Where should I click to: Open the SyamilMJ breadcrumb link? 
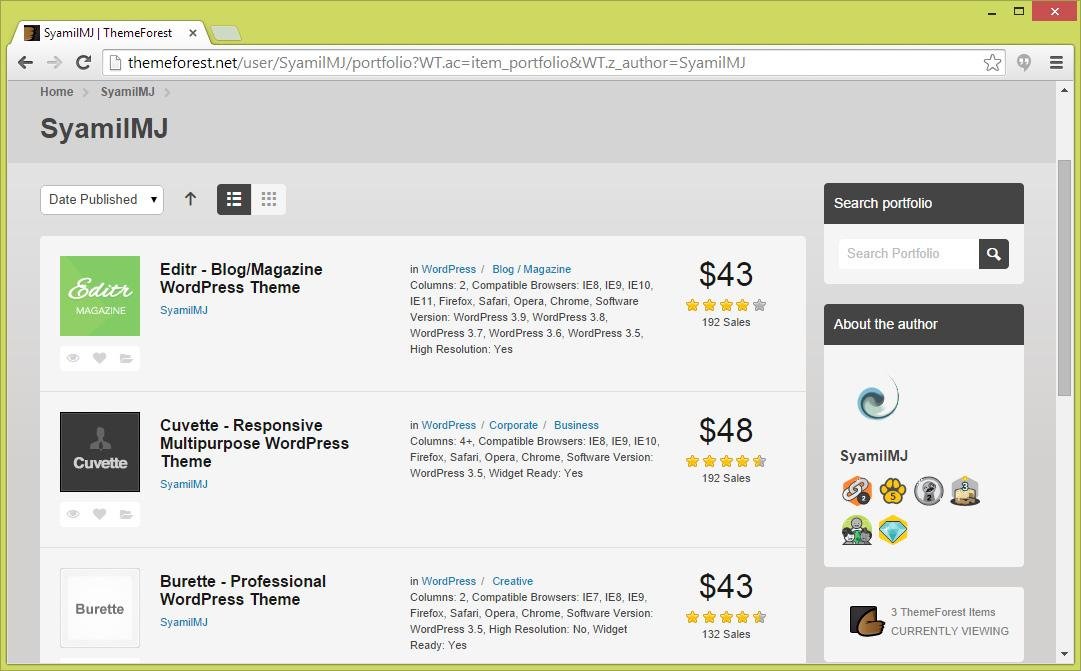click(128, 92)
